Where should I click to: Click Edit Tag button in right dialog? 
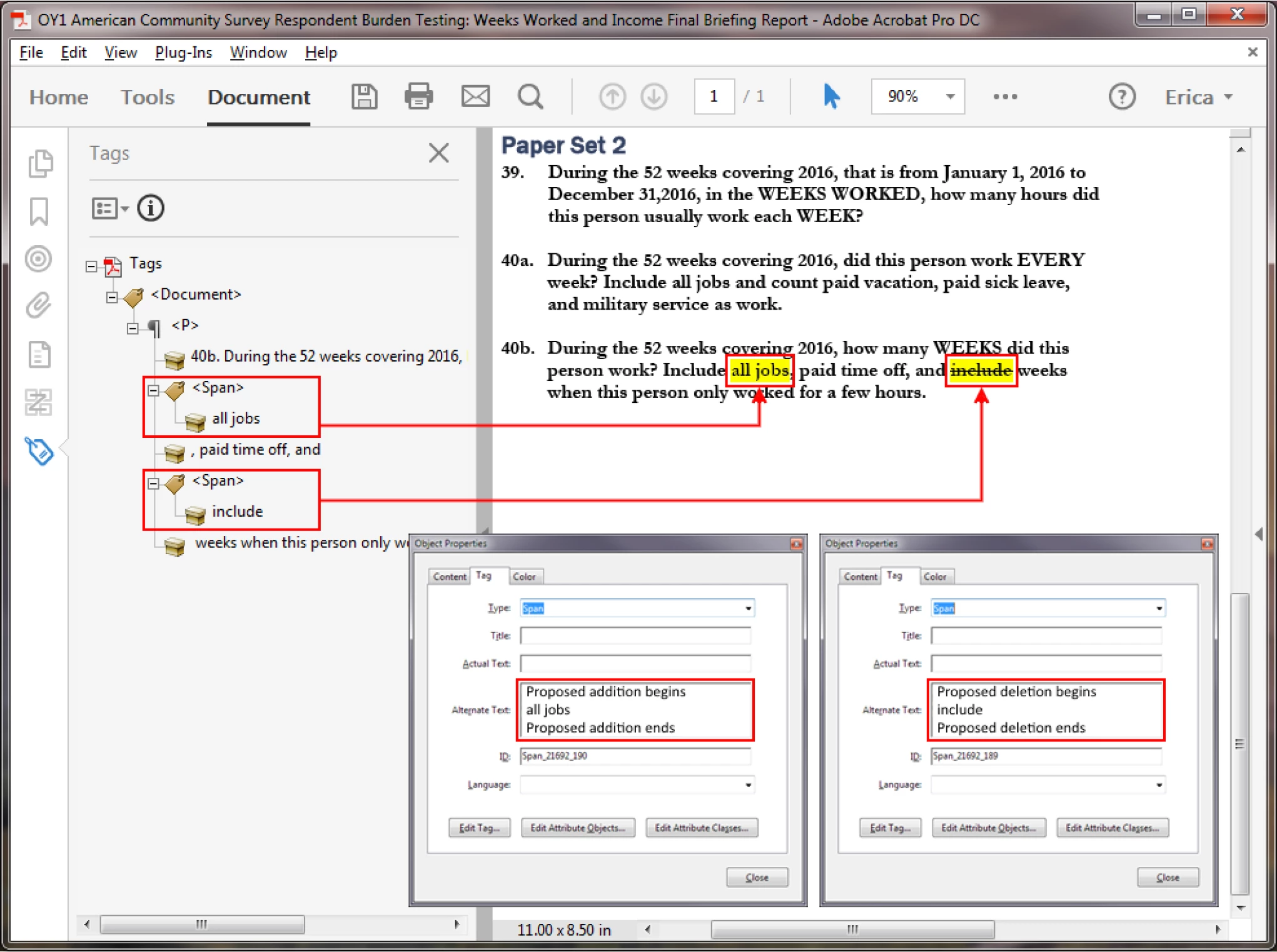(890, 828)
